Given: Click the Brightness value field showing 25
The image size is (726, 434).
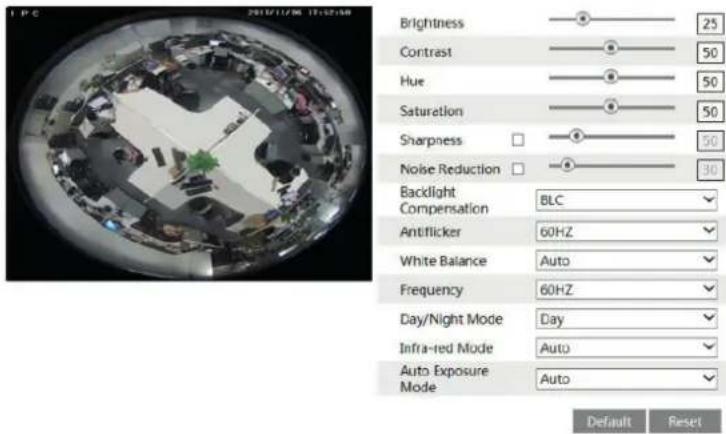Looking at the screenshot, I should click(710, 23).
